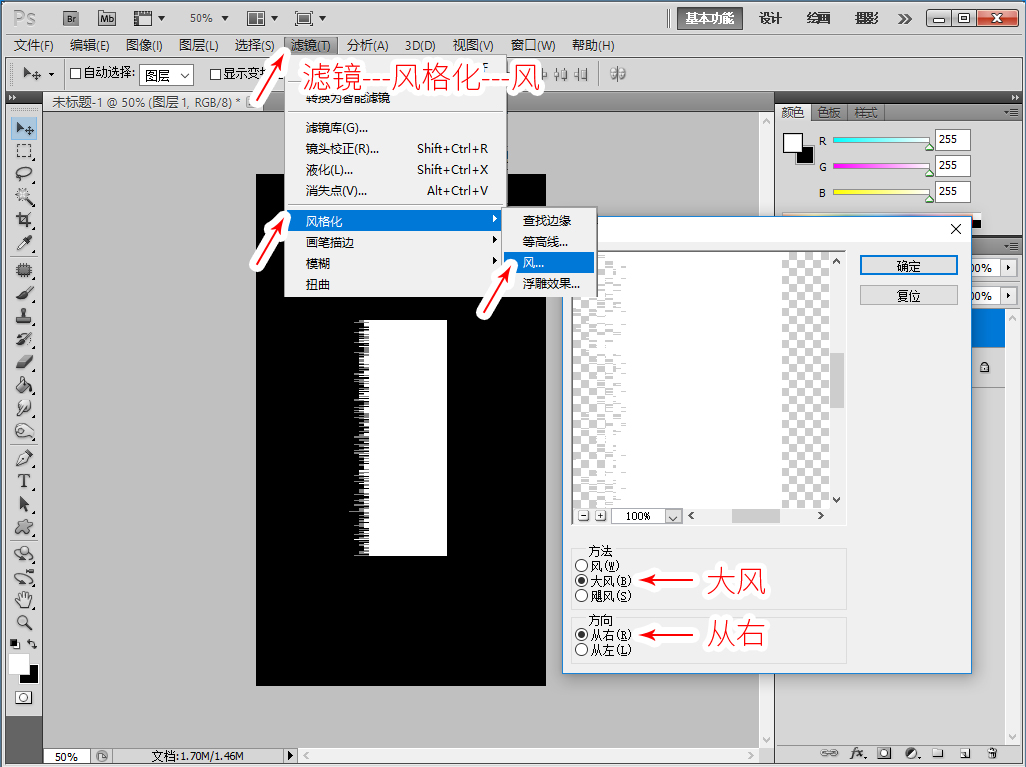1026x767 pixels.
Task: Open the 文件(F) menu
Action: tap(33, 45)
